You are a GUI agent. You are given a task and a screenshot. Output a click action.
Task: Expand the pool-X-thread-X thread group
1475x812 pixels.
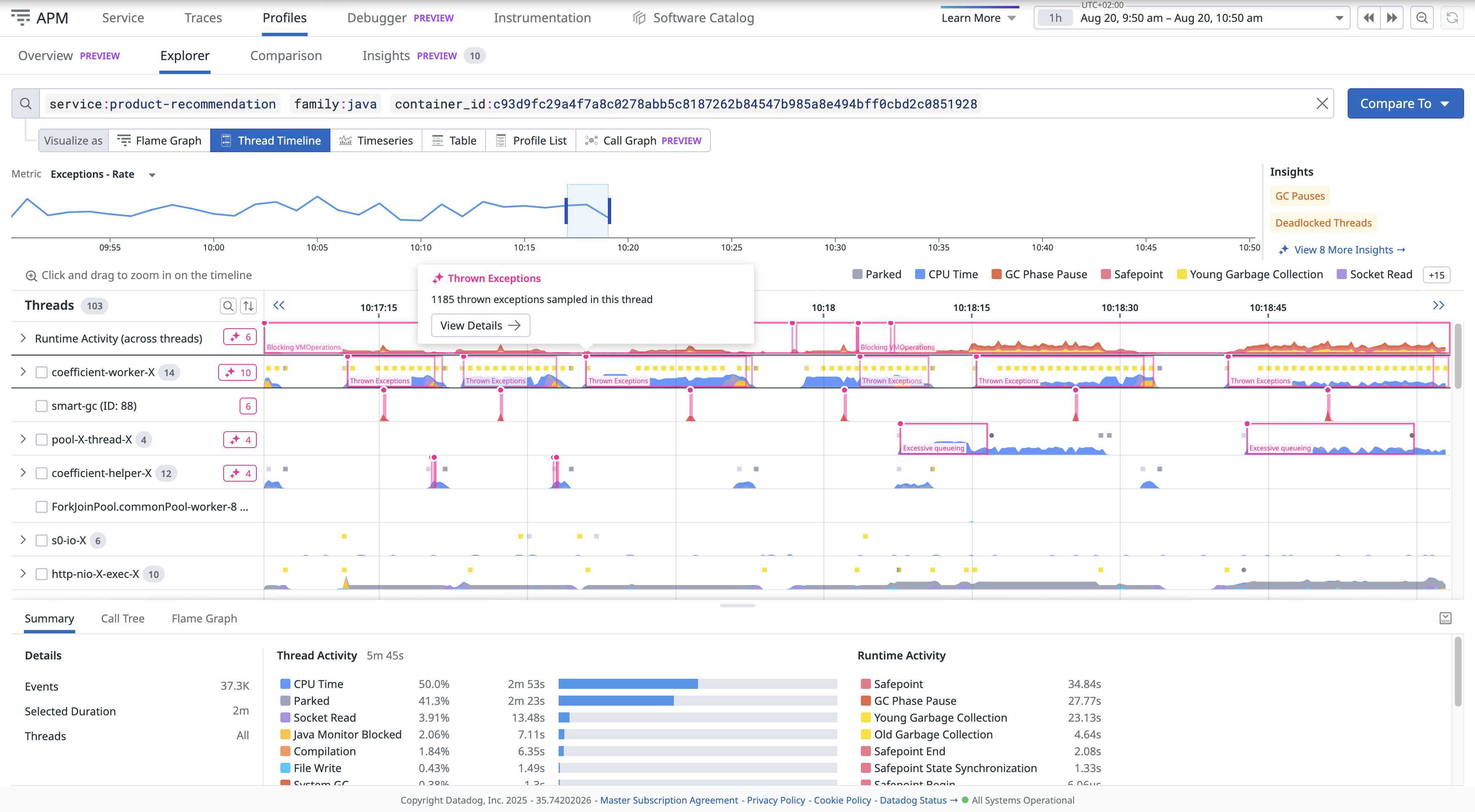23,439
